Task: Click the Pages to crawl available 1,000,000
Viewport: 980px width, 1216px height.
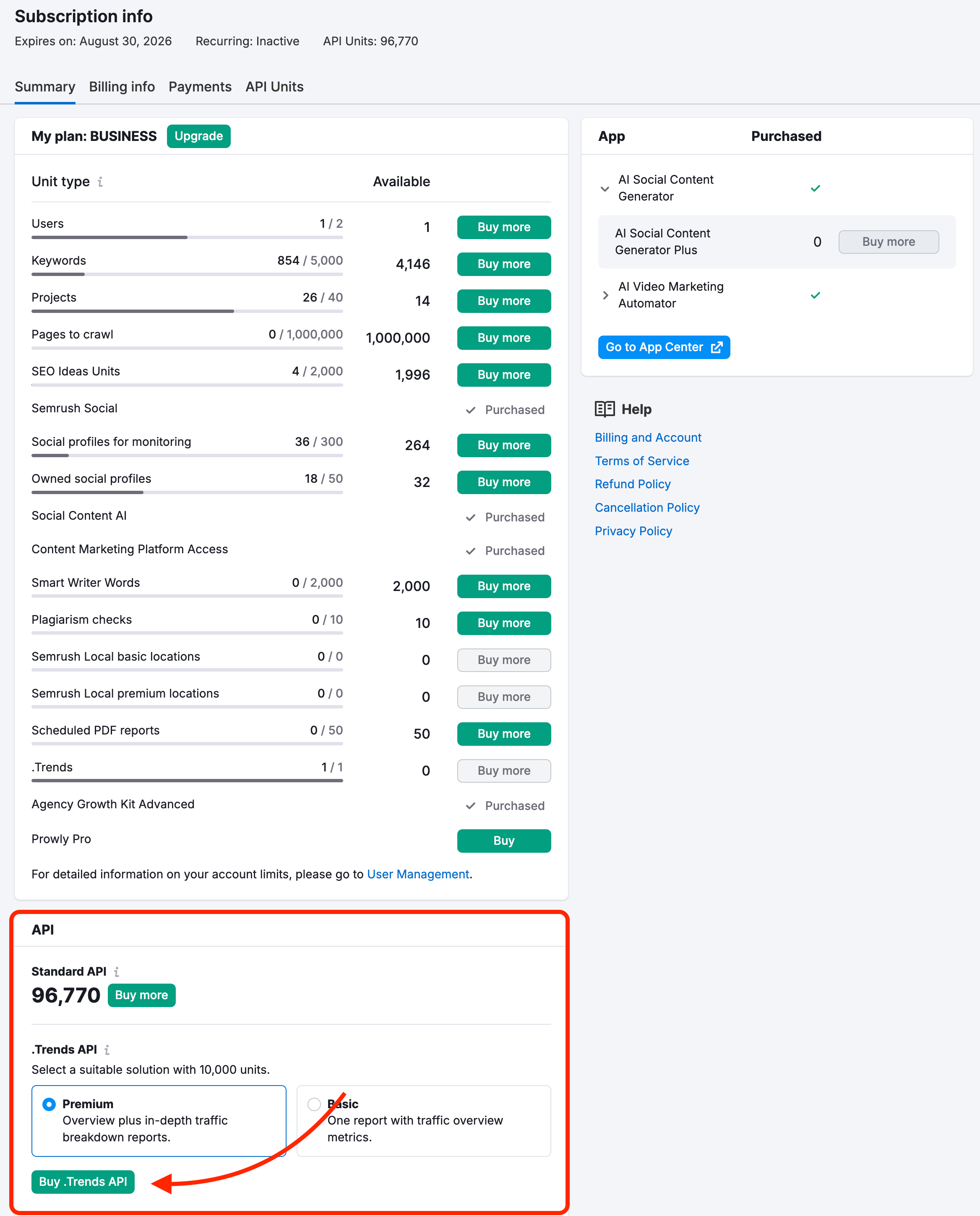Action: click(x=397, y=338)
